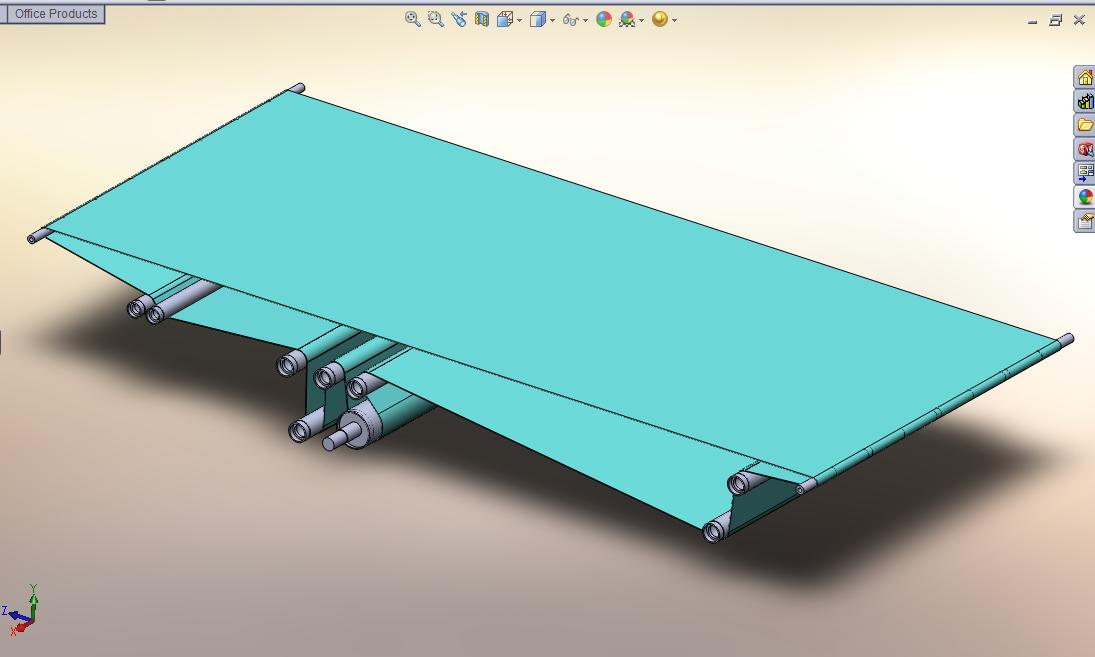Open the Design Library task pane
The height and width of the screenshot is (657, 1095).
pyautogui.click(x=1084, y=103)
